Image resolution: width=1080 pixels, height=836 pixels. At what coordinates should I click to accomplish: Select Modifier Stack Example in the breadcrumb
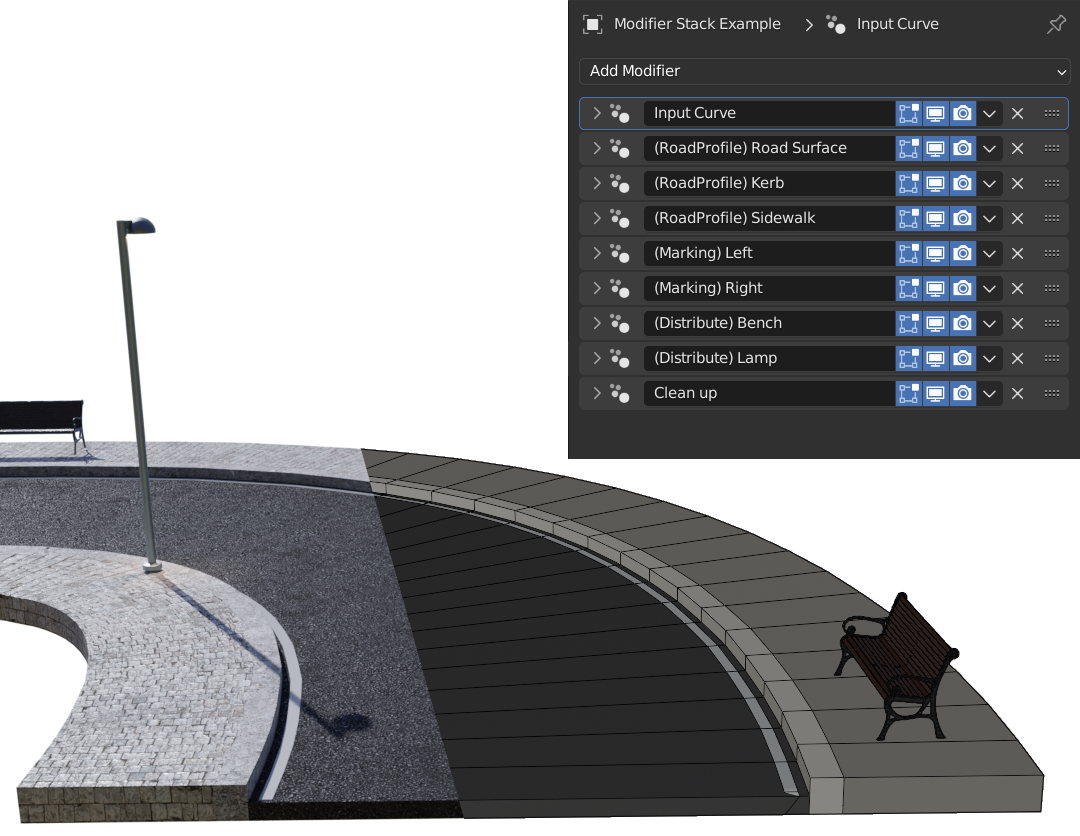pos(697,25)
